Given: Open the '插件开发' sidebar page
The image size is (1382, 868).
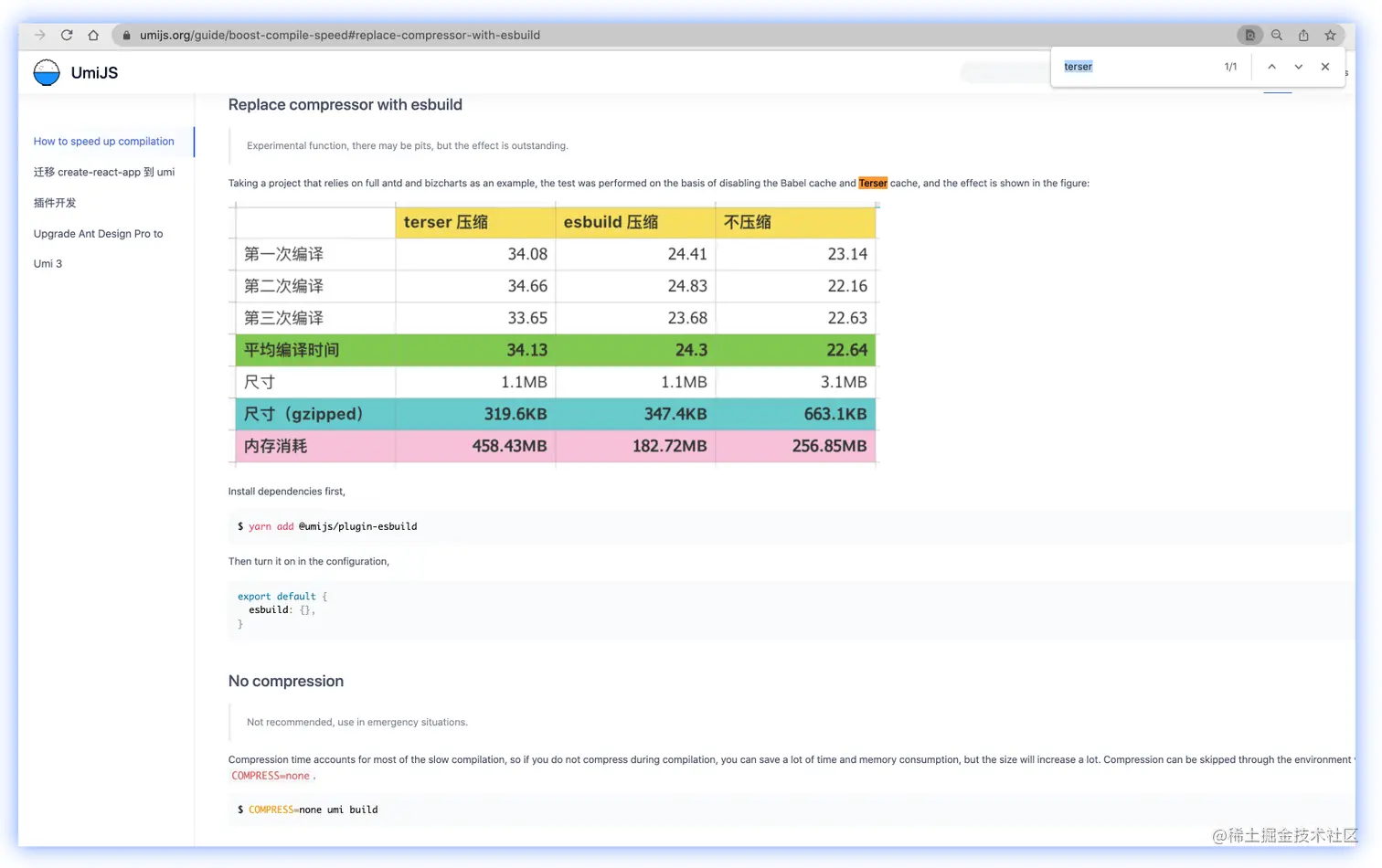Looking at the screenshot, I should [55, 203].
